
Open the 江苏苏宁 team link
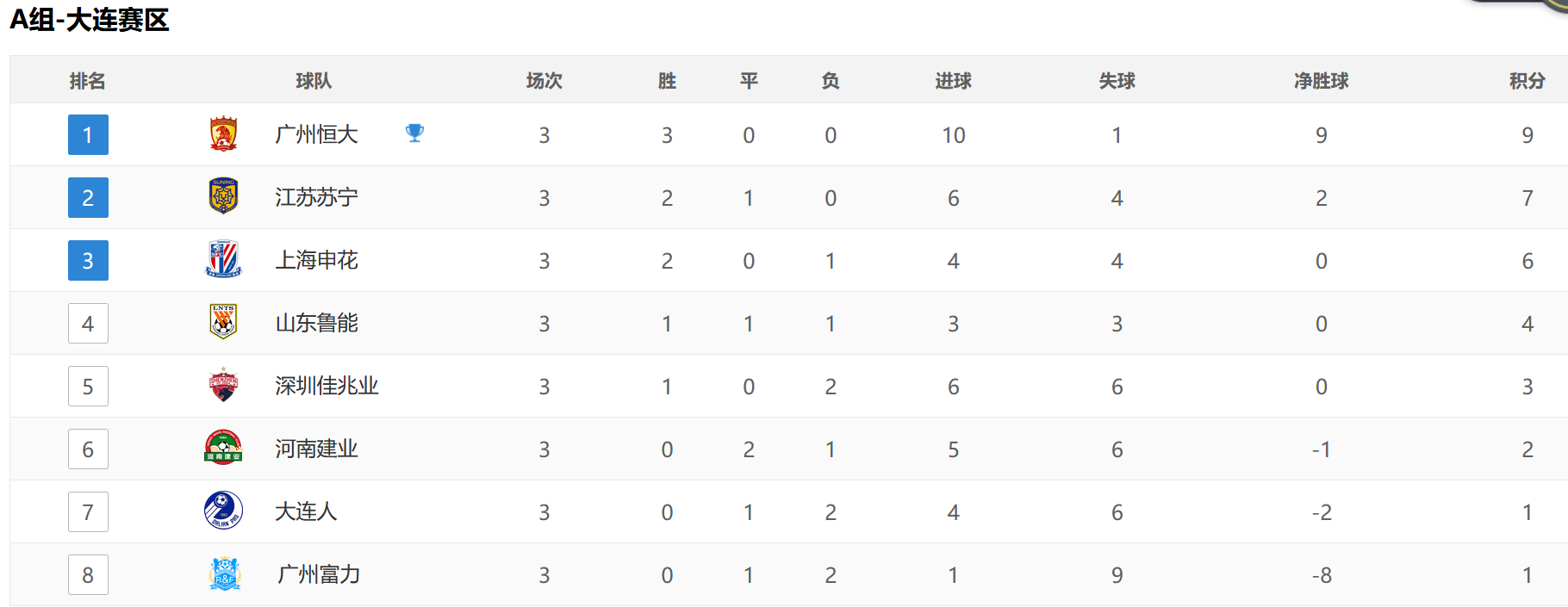(x=316, y=197)
